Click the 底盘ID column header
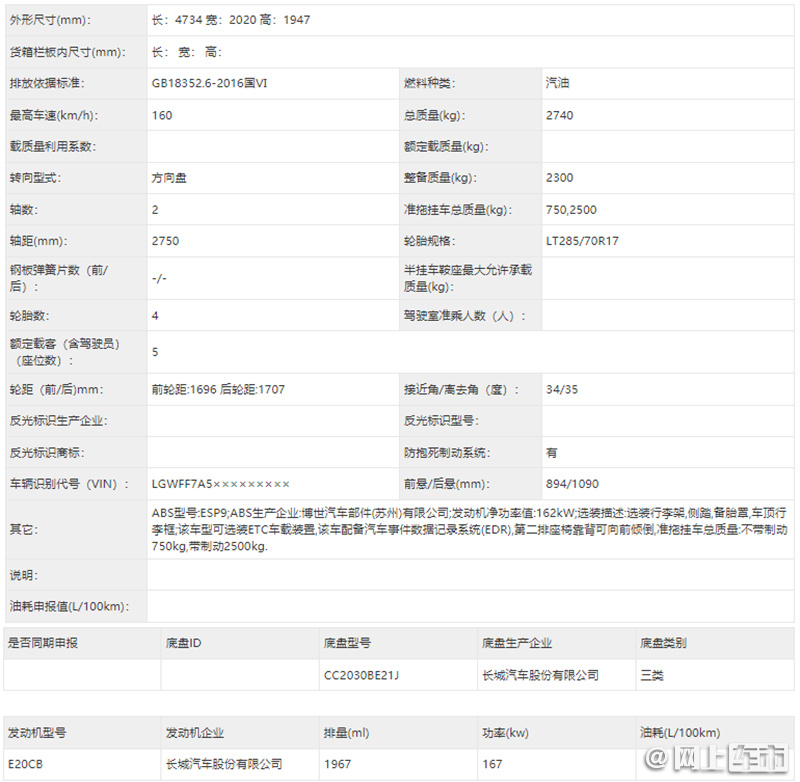Viewport: 800px width, 782px height. 183,643
